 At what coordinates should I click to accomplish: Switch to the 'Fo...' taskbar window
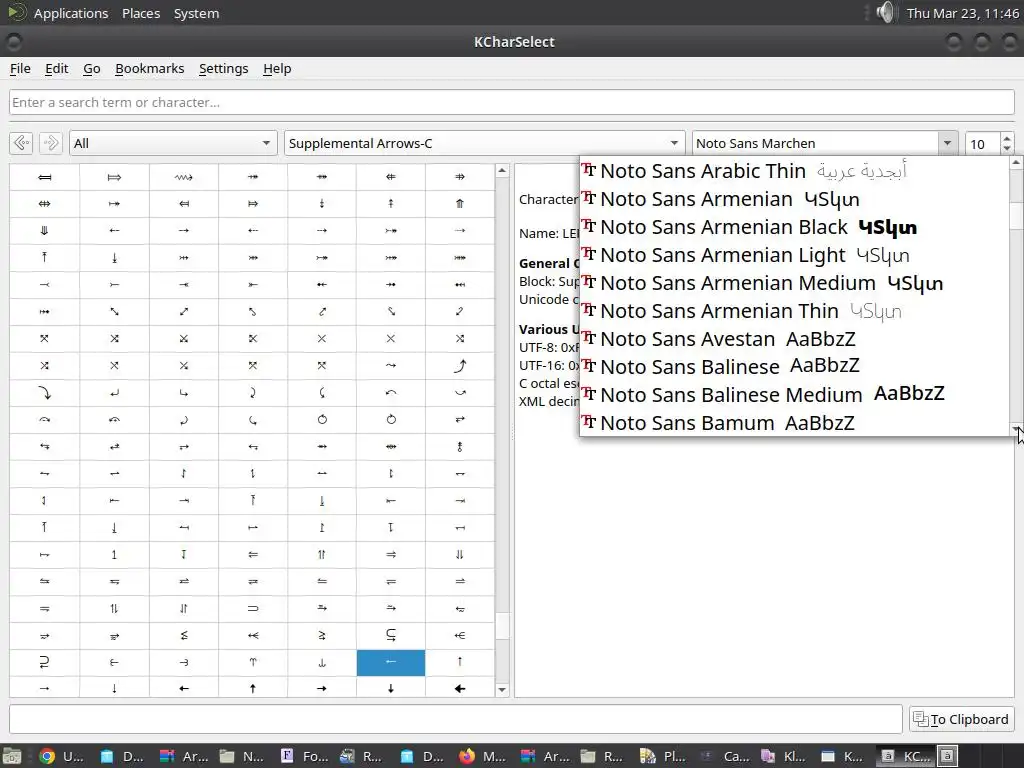(x=304, y=756)
